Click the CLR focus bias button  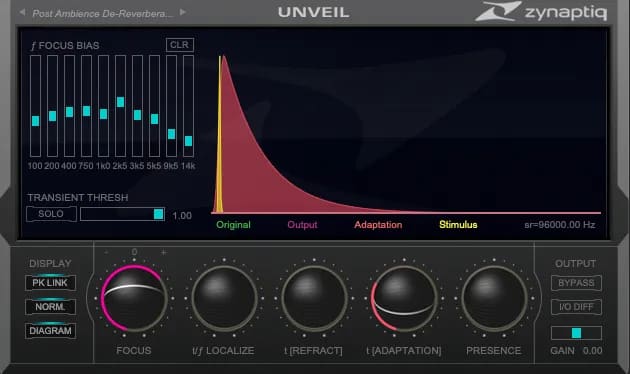180,45
